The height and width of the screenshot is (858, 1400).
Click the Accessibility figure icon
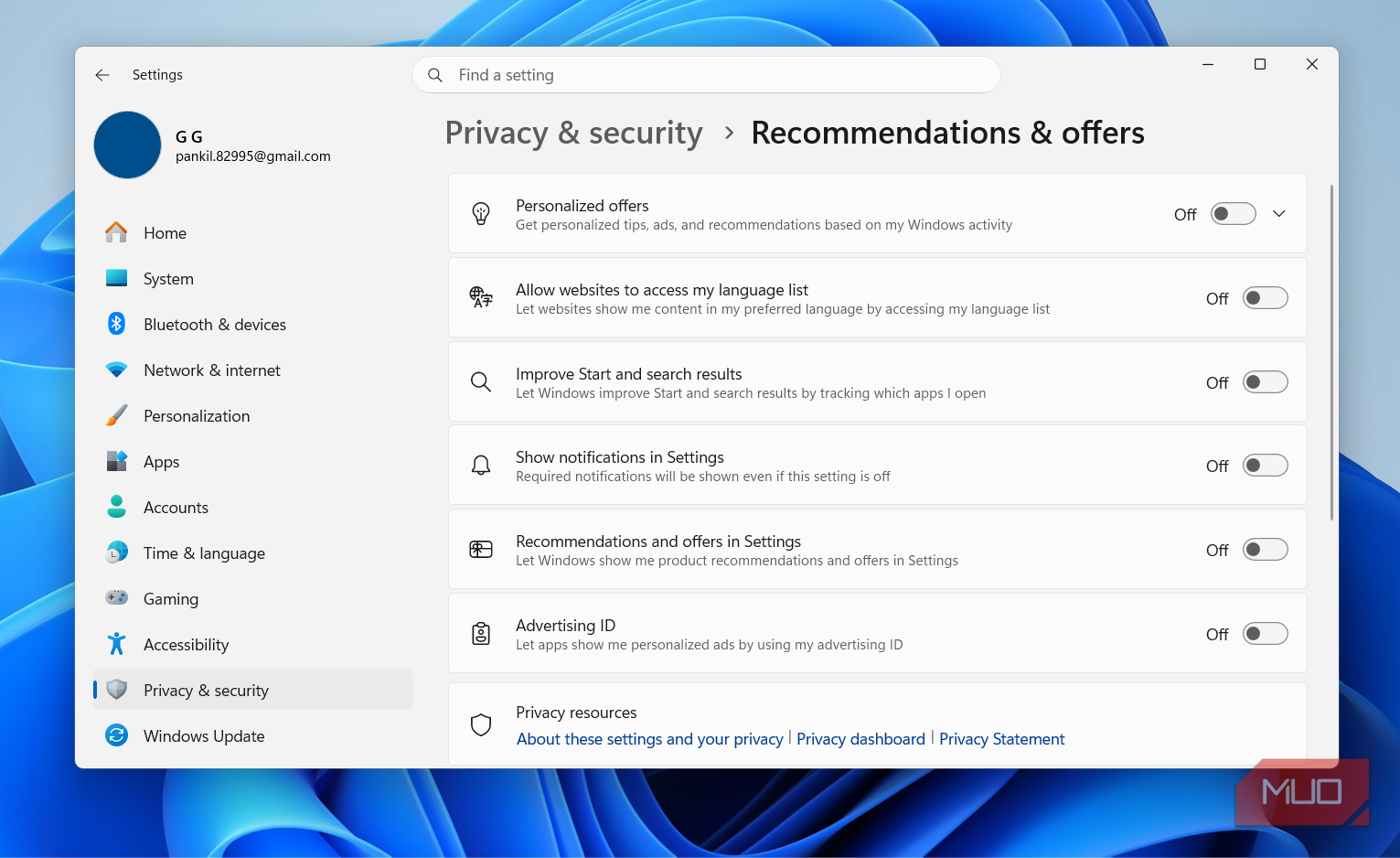coord(116,644)
